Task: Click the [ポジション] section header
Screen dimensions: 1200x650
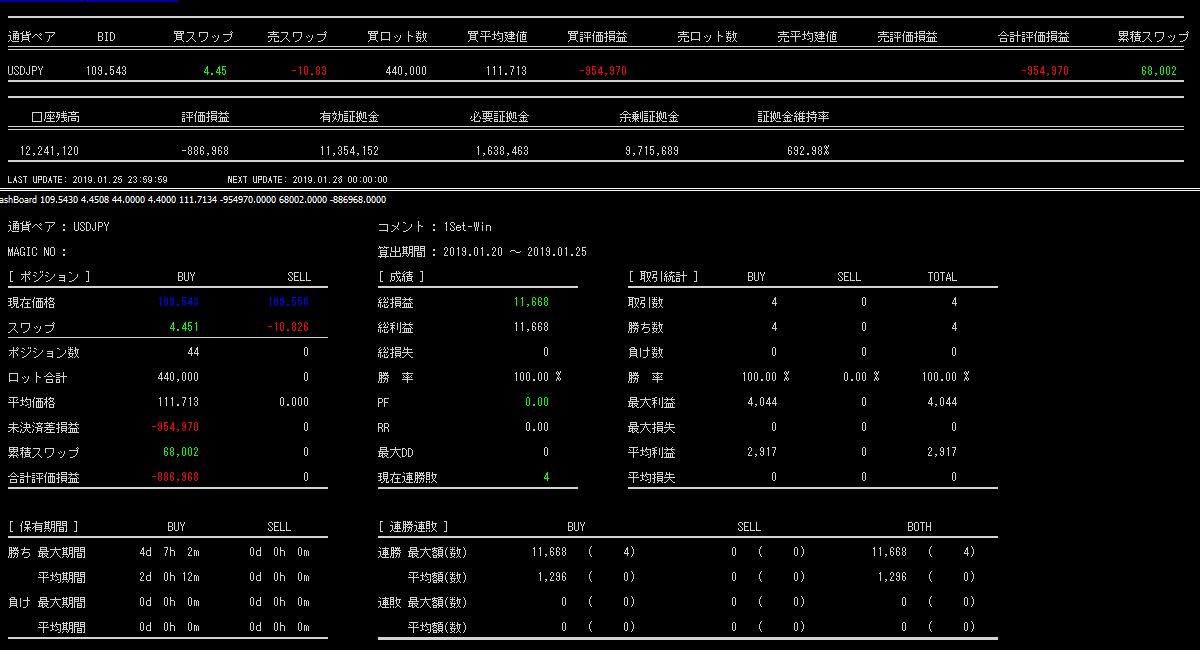Action: tap(49, 277)
